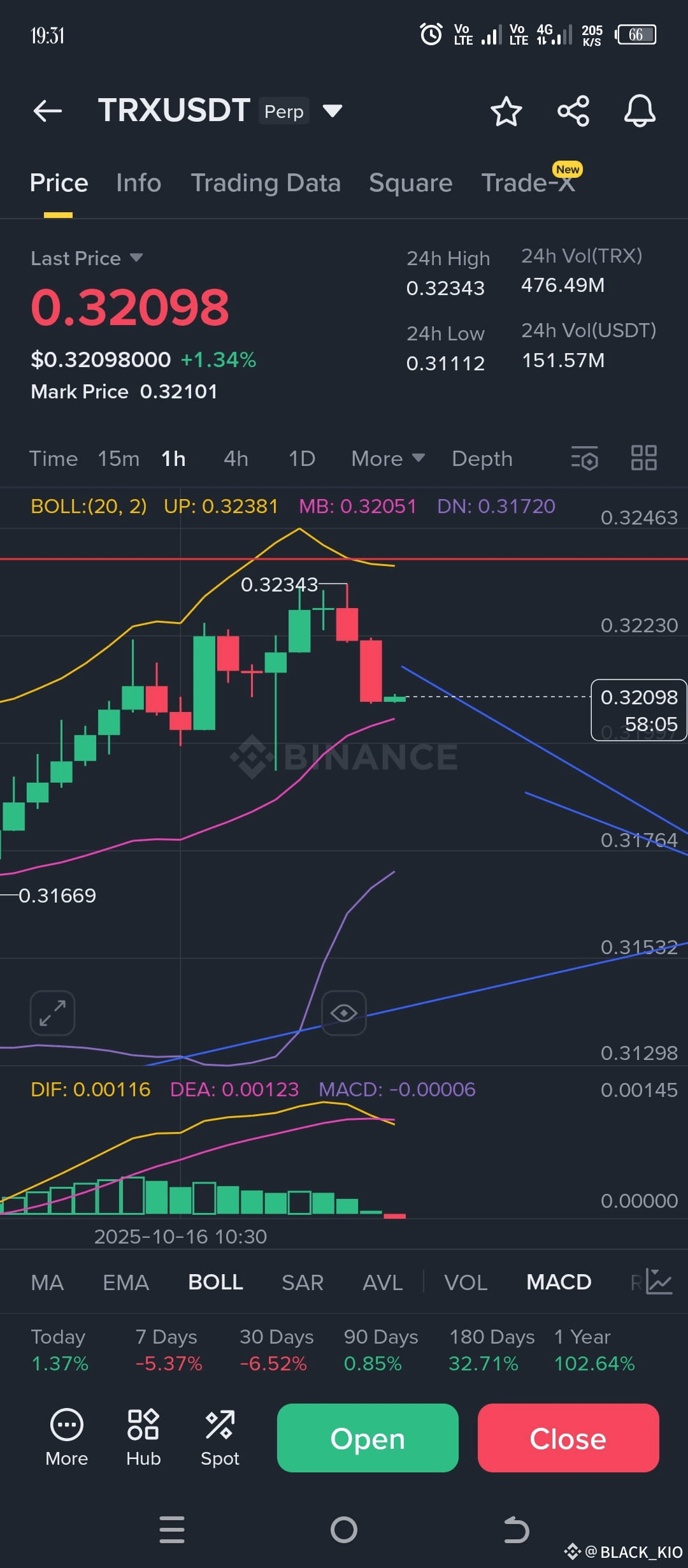Tap the red Close position button

568,1438
